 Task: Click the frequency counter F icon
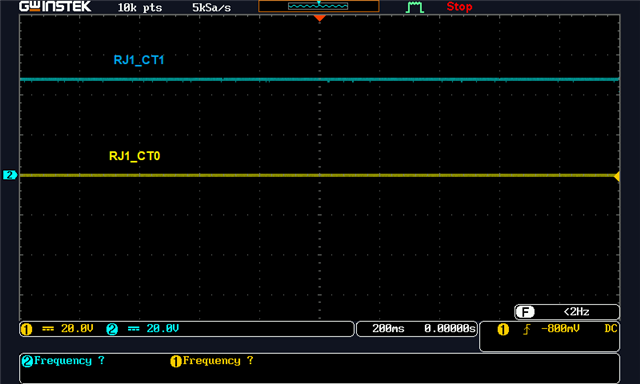point(525,312)
